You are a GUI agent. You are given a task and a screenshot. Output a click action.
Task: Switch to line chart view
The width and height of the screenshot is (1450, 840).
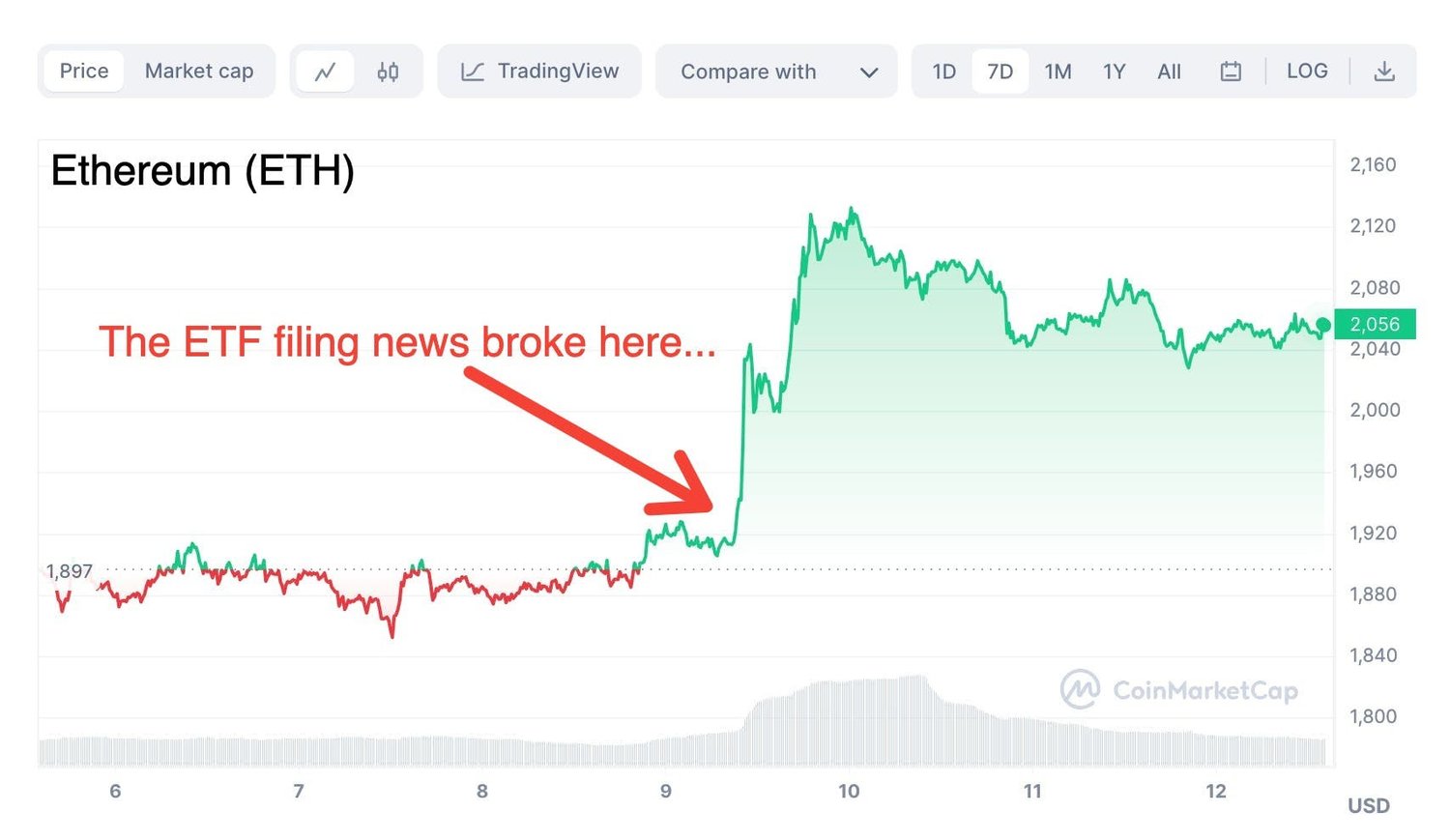pos(325,72)
